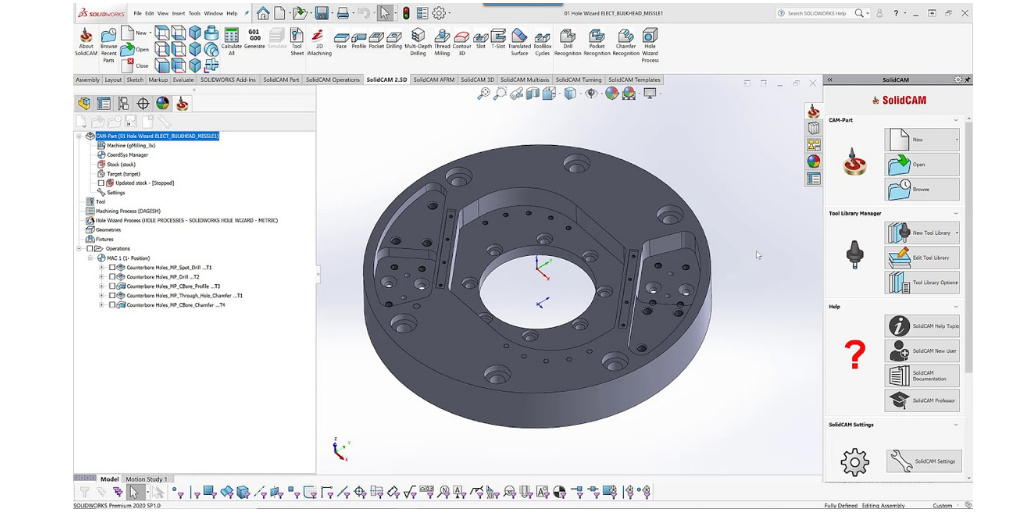Check Counterbore Holes_MP_Drill T2 box
The image size is (1024, 512).
[112, 277]
